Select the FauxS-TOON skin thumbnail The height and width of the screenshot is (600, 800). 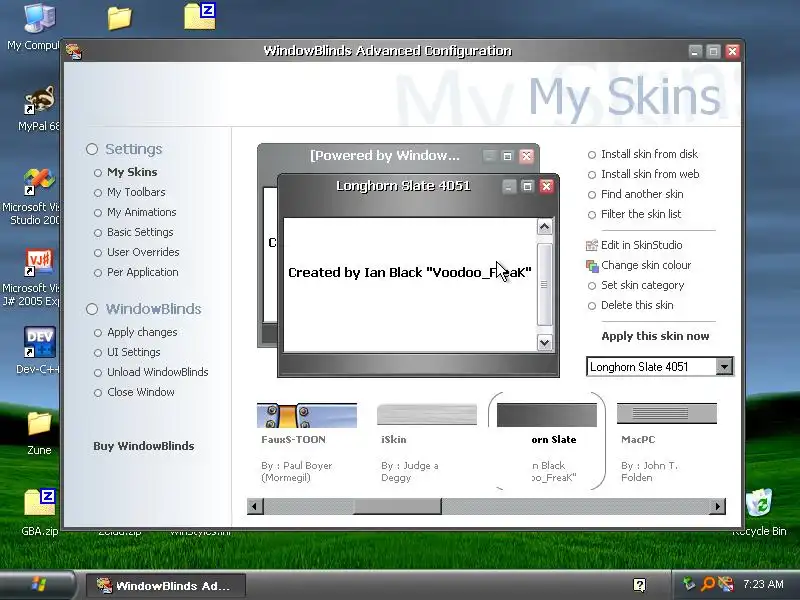[307, 415]
